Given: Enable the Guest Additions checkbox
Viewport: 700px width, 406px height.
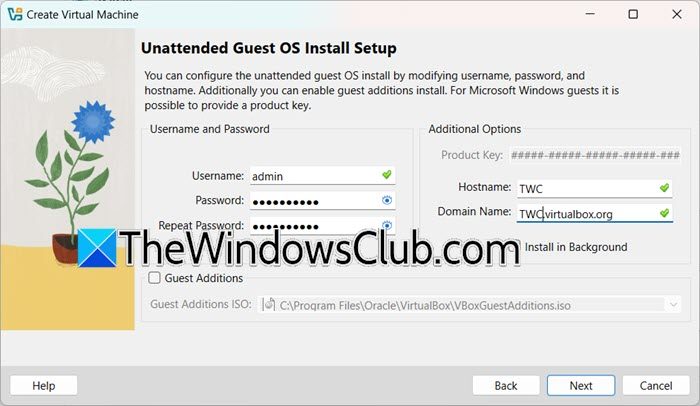Looking at the screenshot, I should pyautogui.click(x=155, y=278).
